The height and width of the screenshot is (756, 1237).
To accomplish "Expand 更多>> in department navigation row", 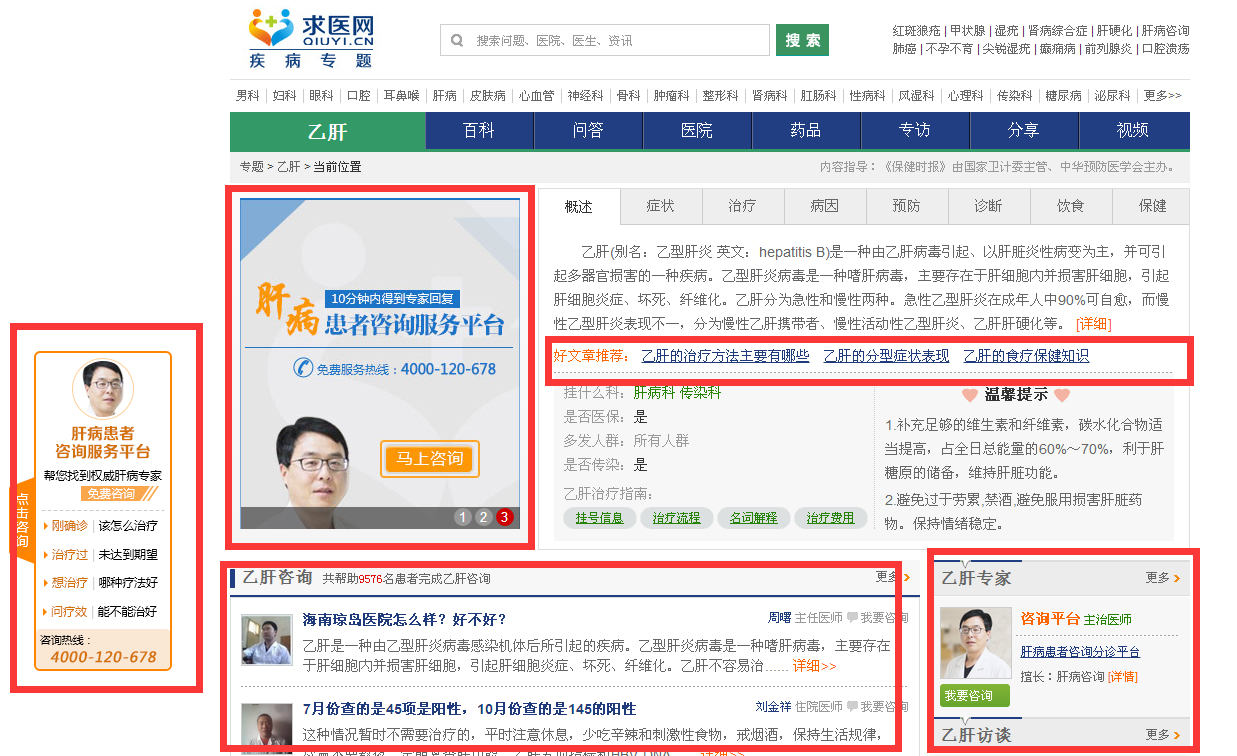I will point(1162,96).
